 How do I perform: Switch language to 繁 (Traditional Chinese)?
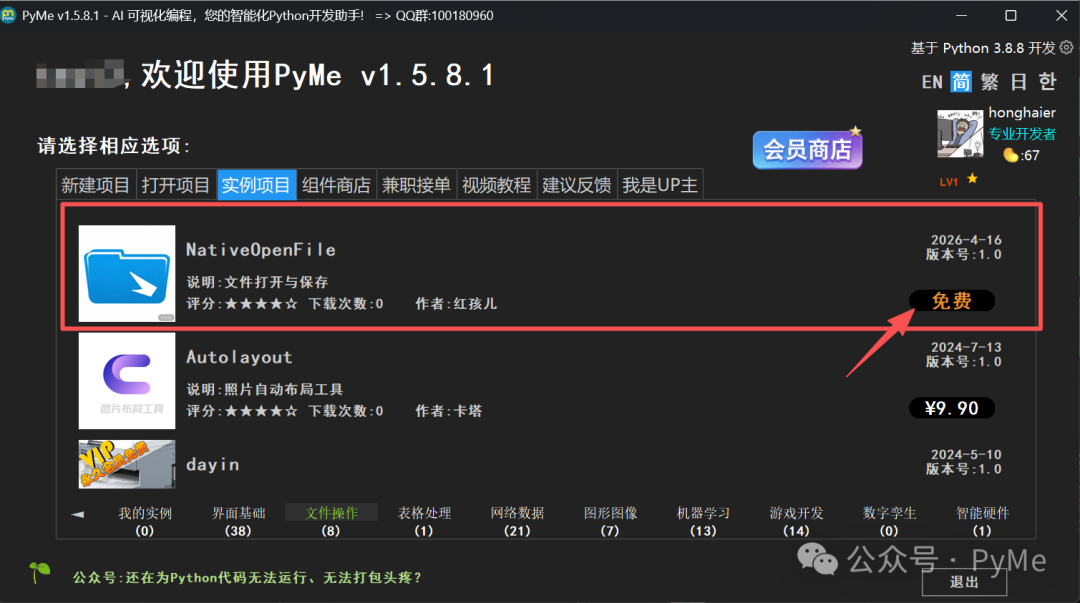pos(990,81)
